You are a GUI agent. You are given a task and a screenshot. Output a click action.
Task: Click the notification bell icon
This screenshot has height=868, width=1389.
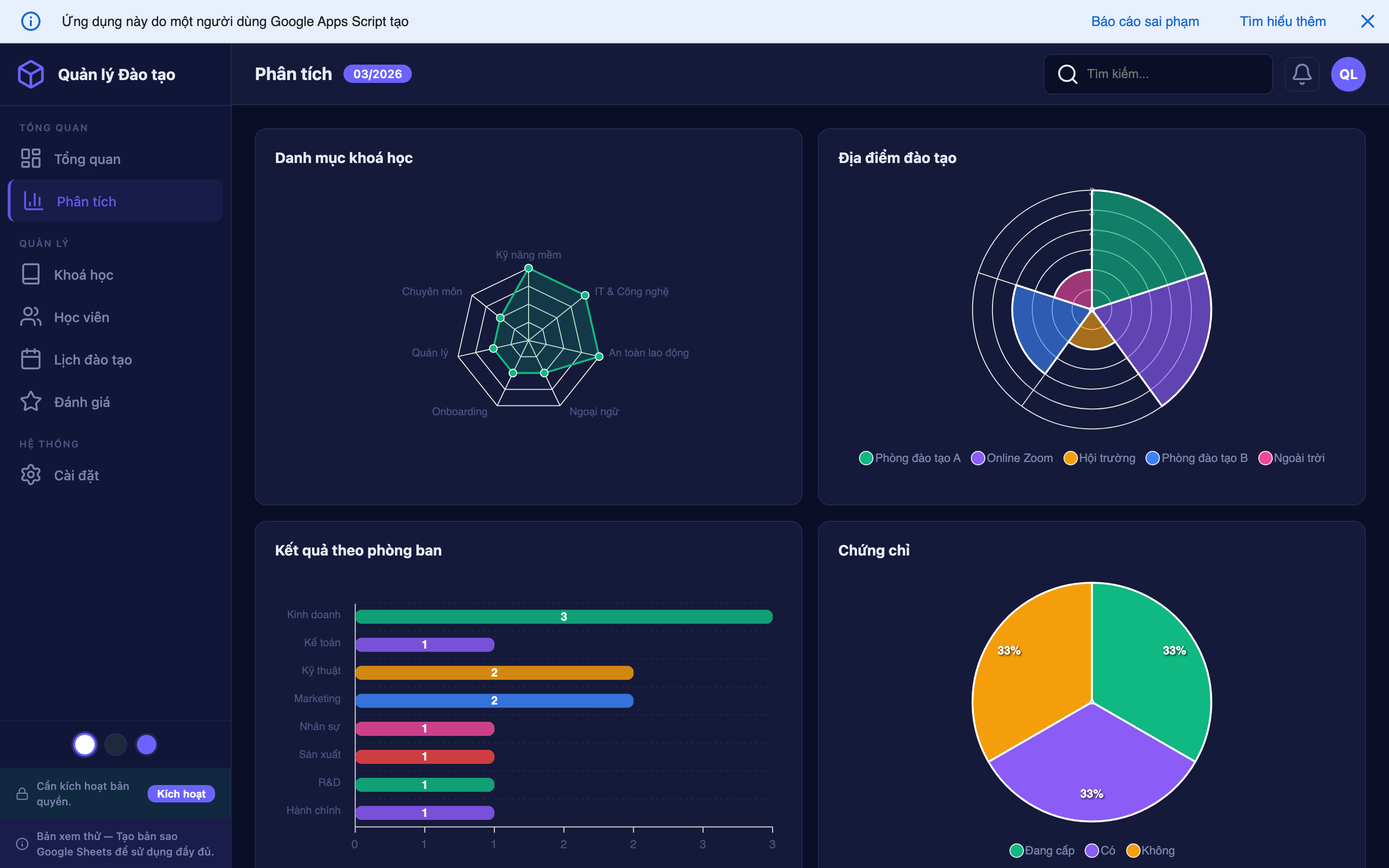[x=1301, y=74]
